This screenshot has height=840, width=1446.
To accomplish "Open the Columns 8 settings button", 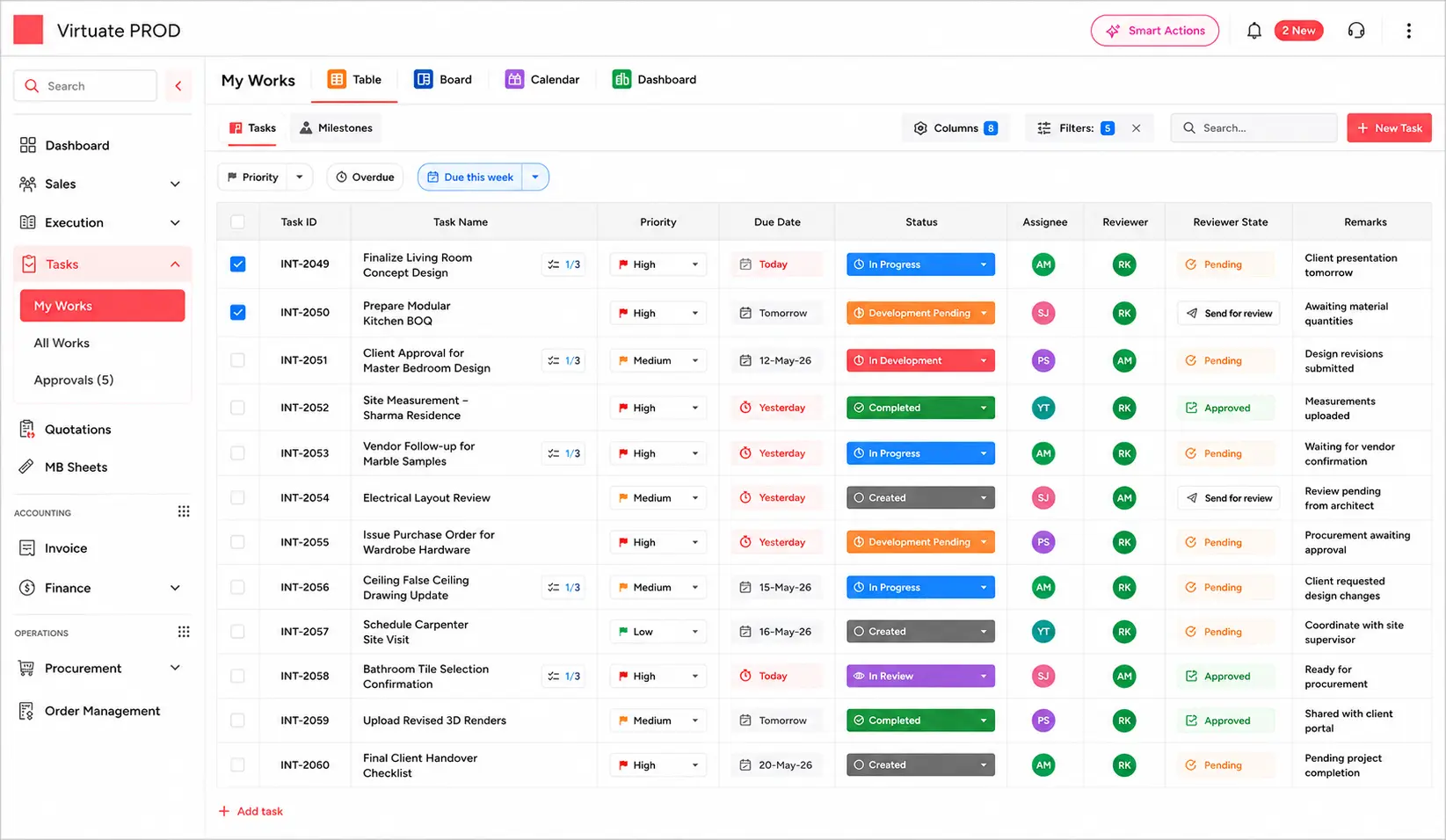I will click(956, 128).
